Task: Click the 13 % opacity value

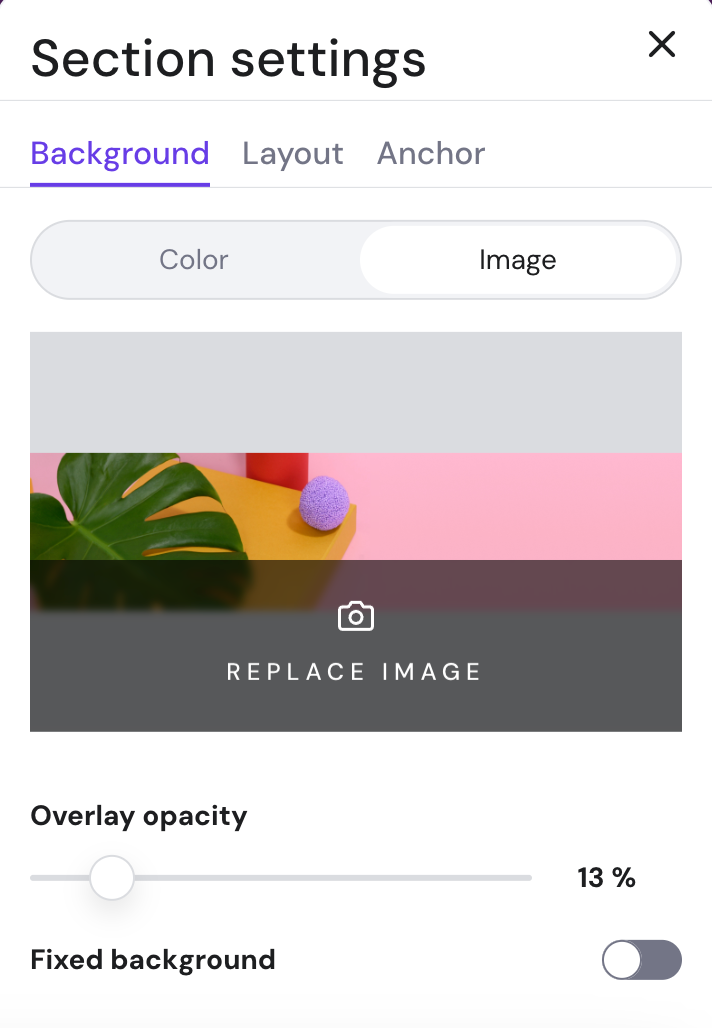Action: pyautogui.click(x=606, y=878)
